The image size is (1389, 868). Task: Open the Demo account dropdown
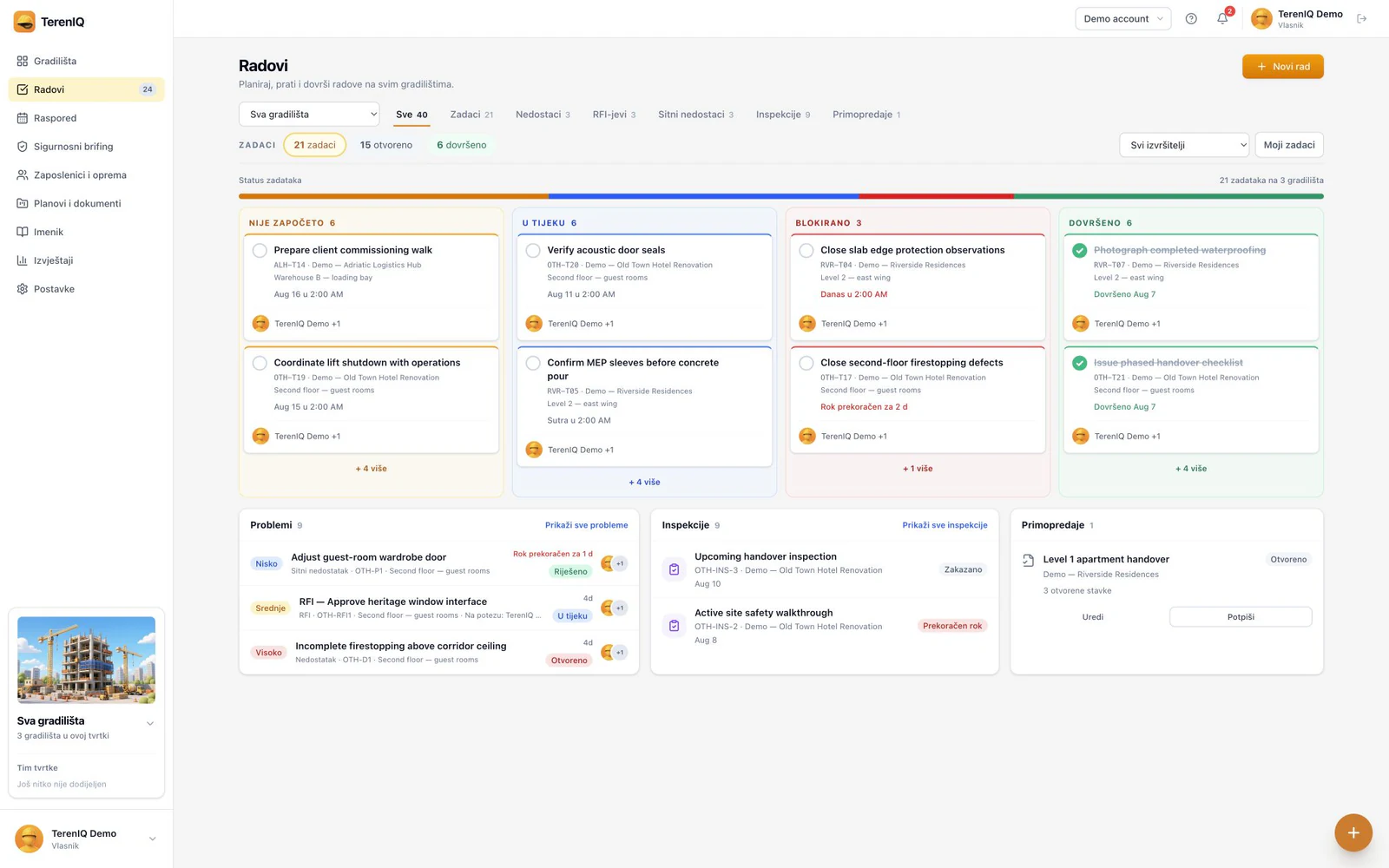1123,18
